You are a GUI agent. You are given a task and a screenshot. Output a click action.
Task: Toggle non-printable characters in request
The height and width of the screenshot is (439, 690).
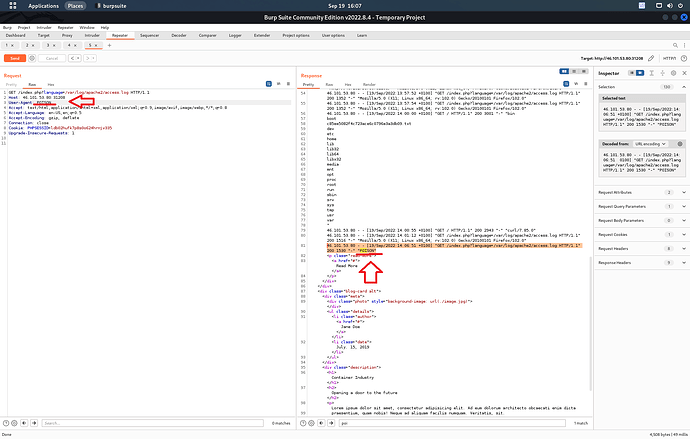click(279, 84)
